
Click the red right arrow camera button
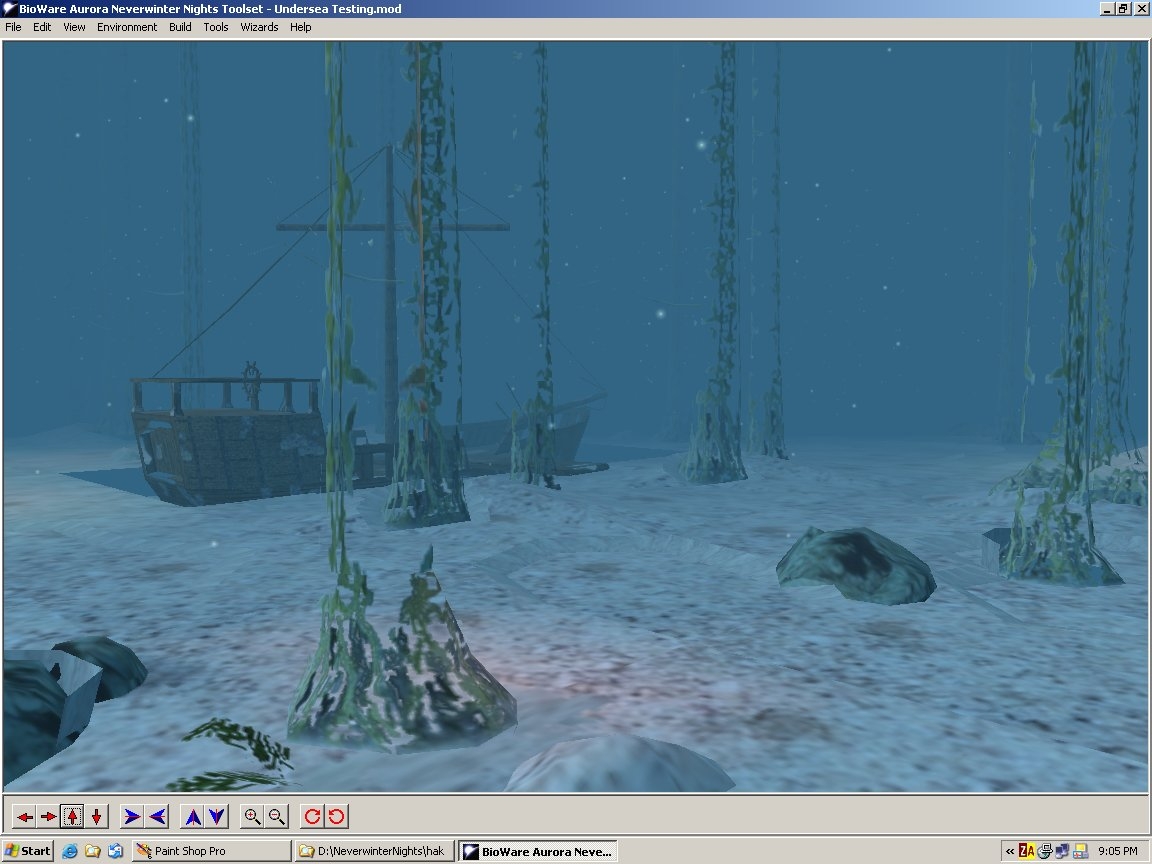pos(48,817)
